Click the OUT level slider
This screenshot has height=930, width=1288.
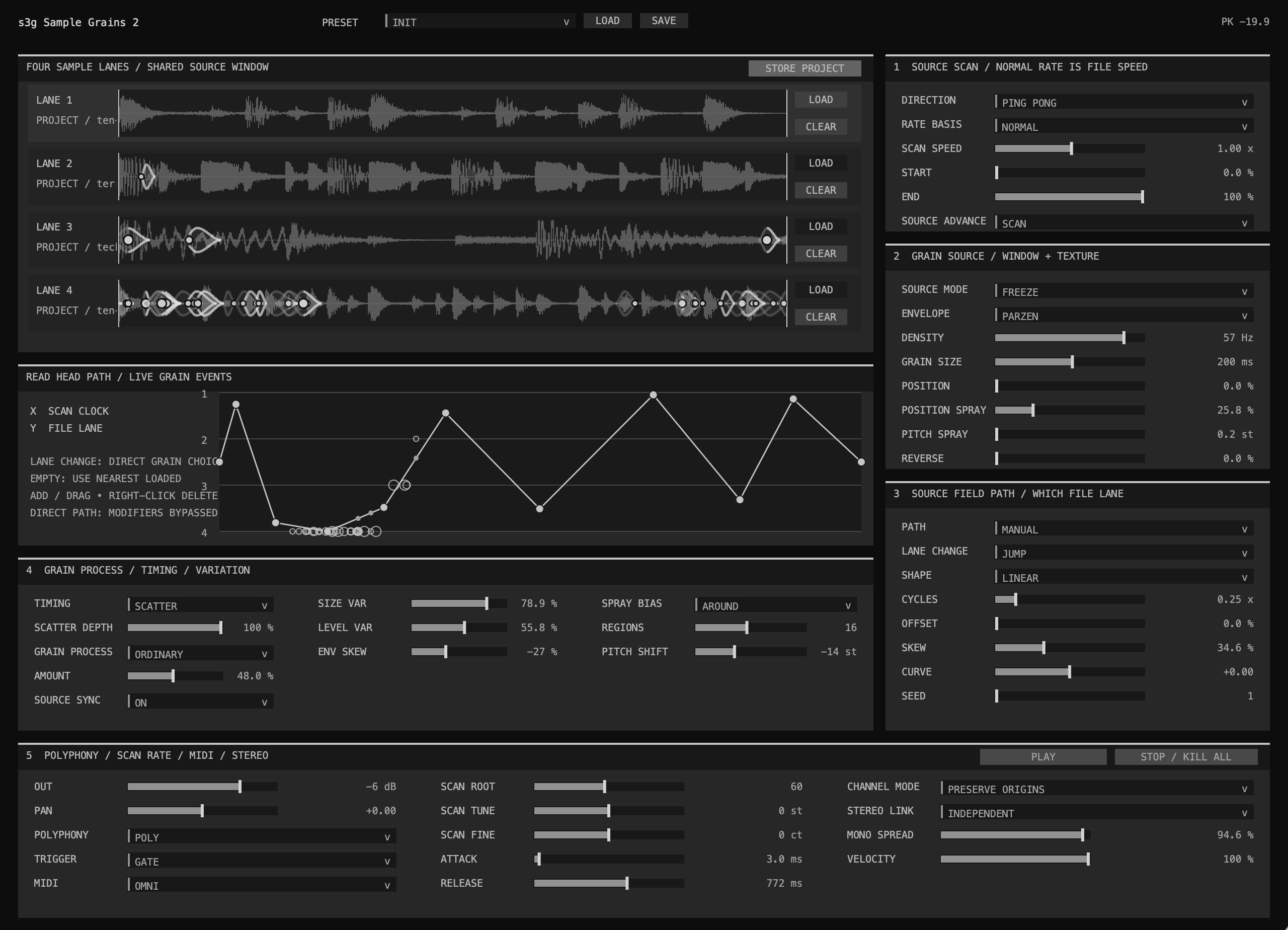(x=202, y=786)
